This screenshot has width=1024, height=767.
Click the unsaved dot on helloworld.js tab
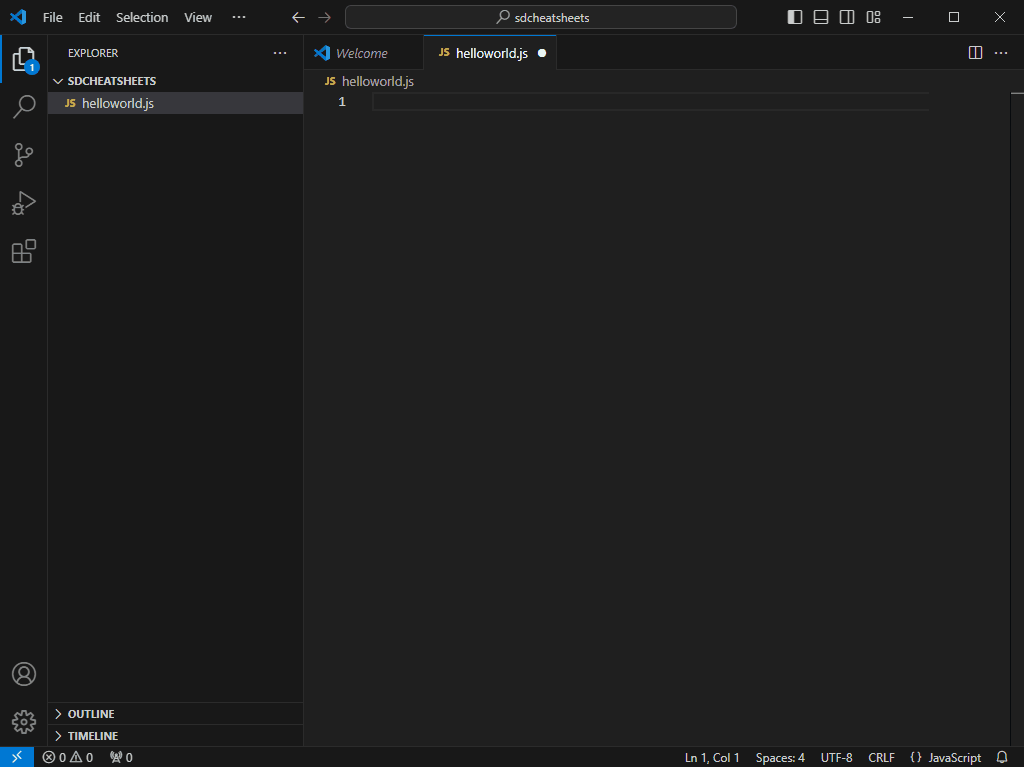[542, 53]
